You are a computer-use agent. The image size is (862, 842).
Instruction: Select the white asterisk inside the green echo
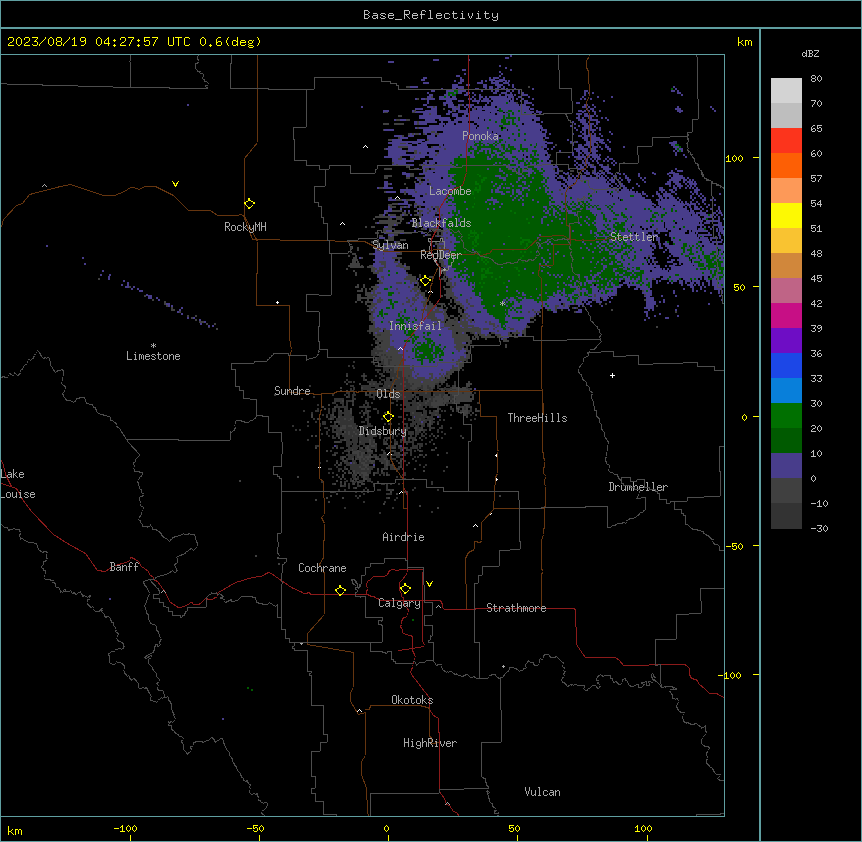[502, 303]
